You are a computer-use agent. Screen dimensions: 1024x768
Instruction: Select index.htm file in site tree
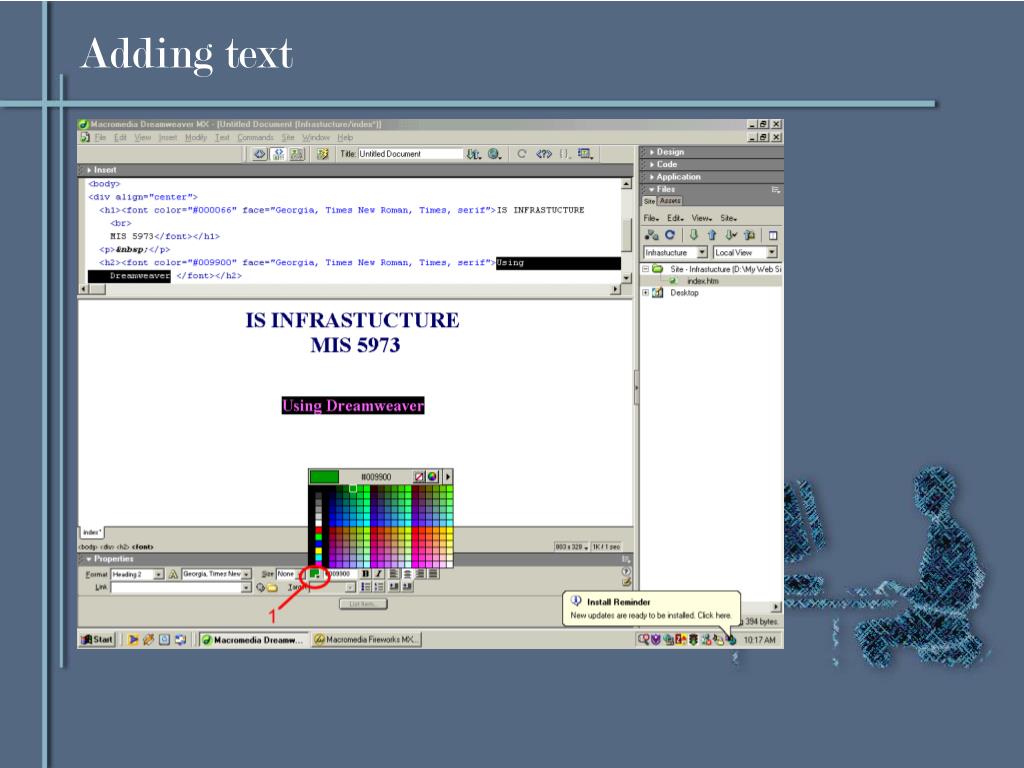(x=703, y=281)
